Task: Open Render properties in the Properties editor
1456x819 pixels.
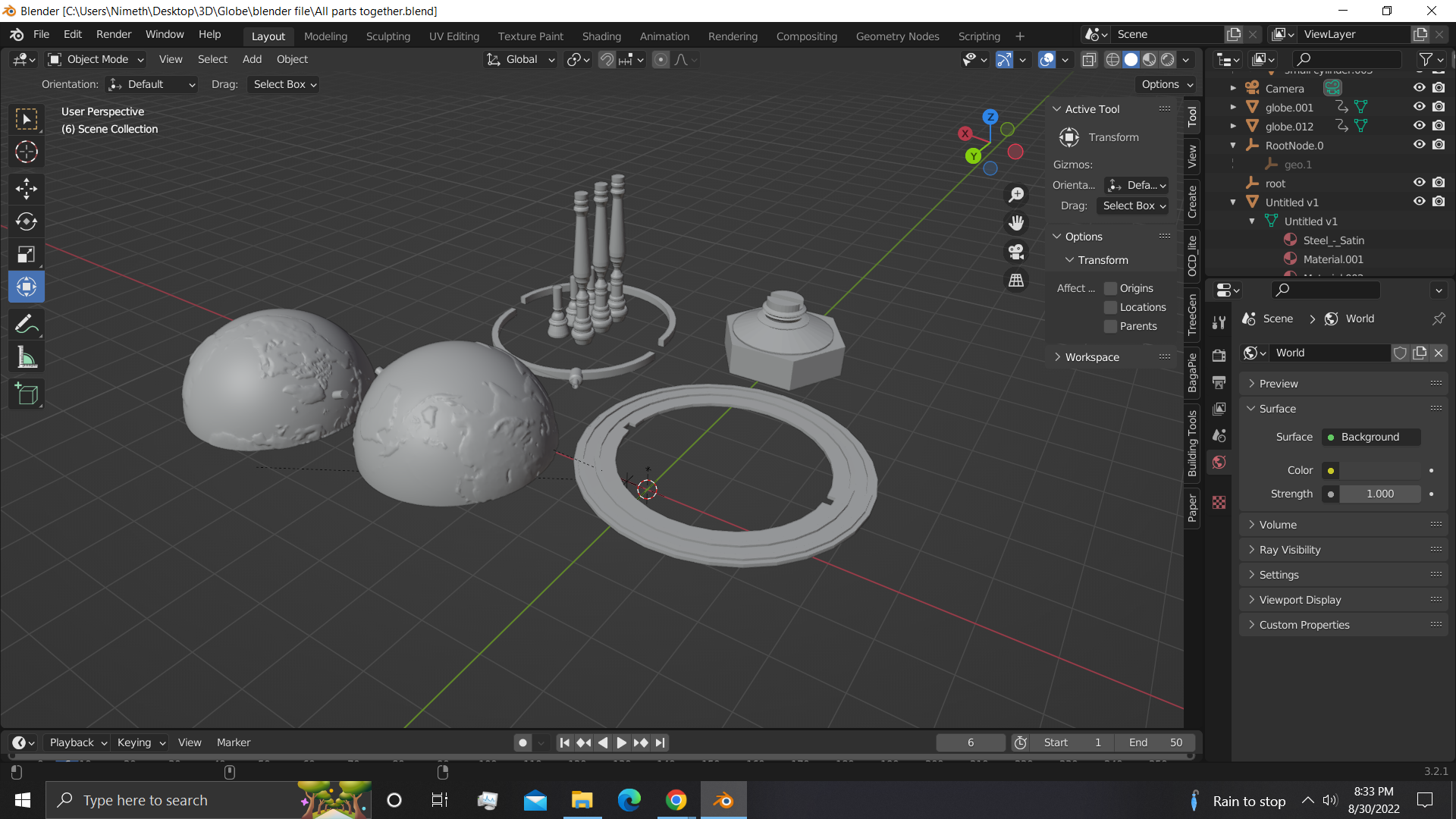Action: [1219, 354]
